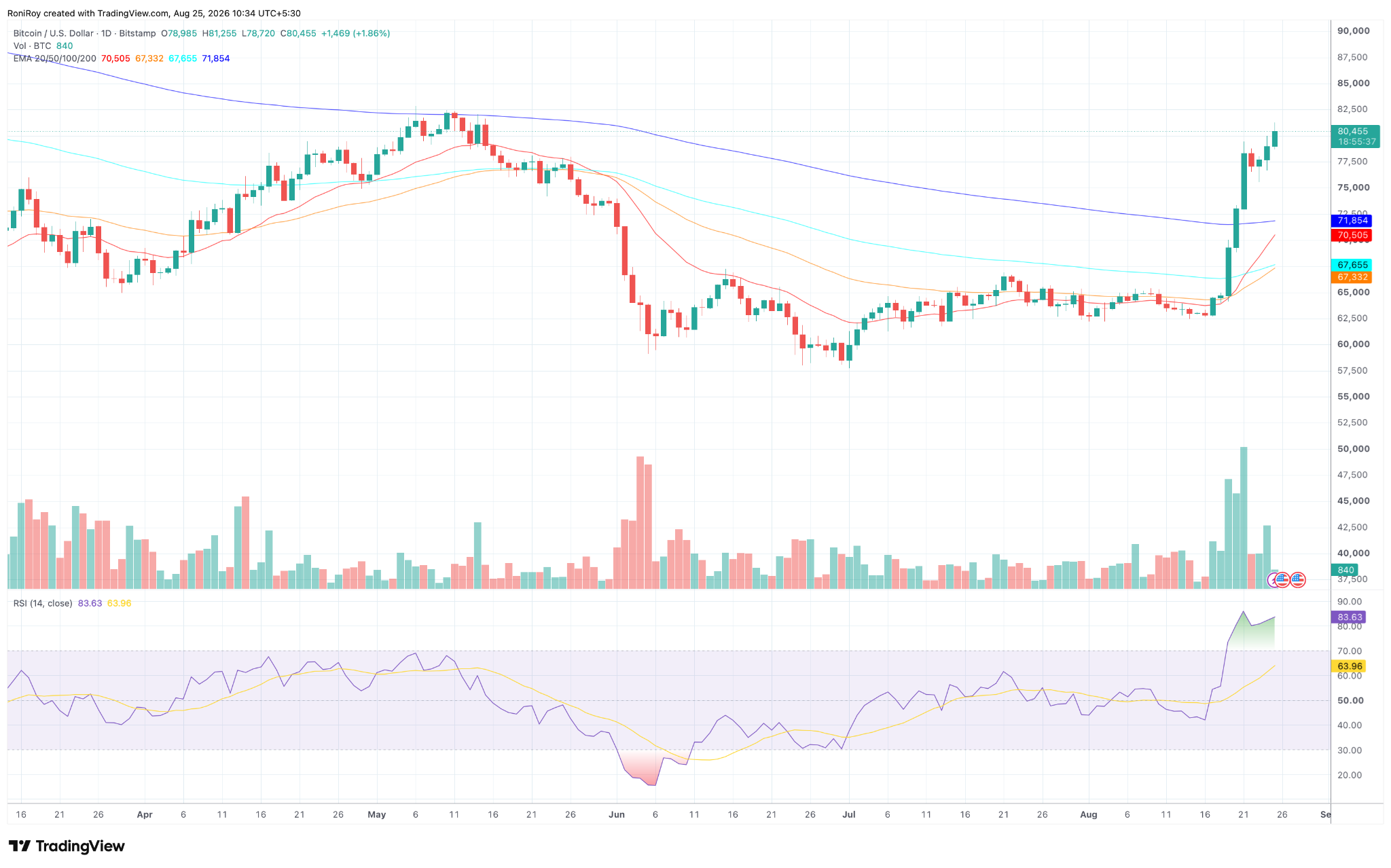Click the yellow 63.96 RSI average tag

pos(1350,666)
